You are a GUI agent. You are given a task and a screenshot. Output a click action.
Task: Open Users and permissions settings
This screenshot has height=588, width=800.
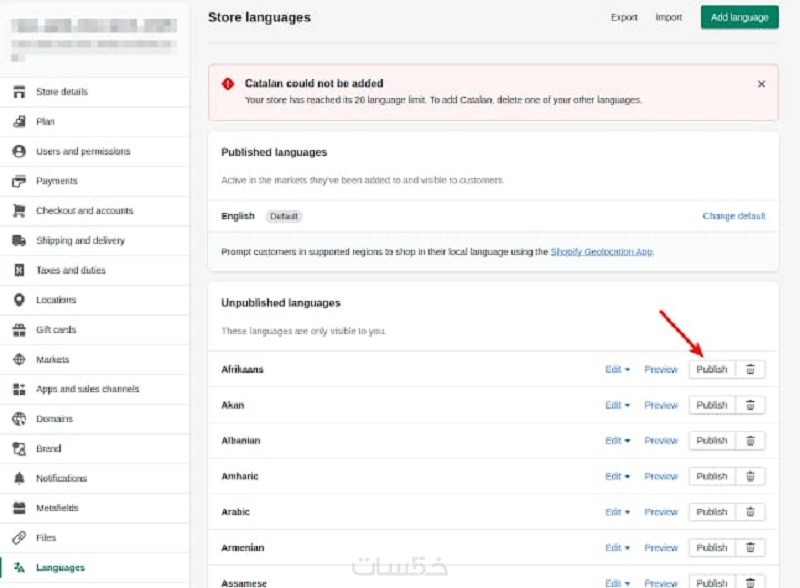pyautogui.click(x=83, y=152)
